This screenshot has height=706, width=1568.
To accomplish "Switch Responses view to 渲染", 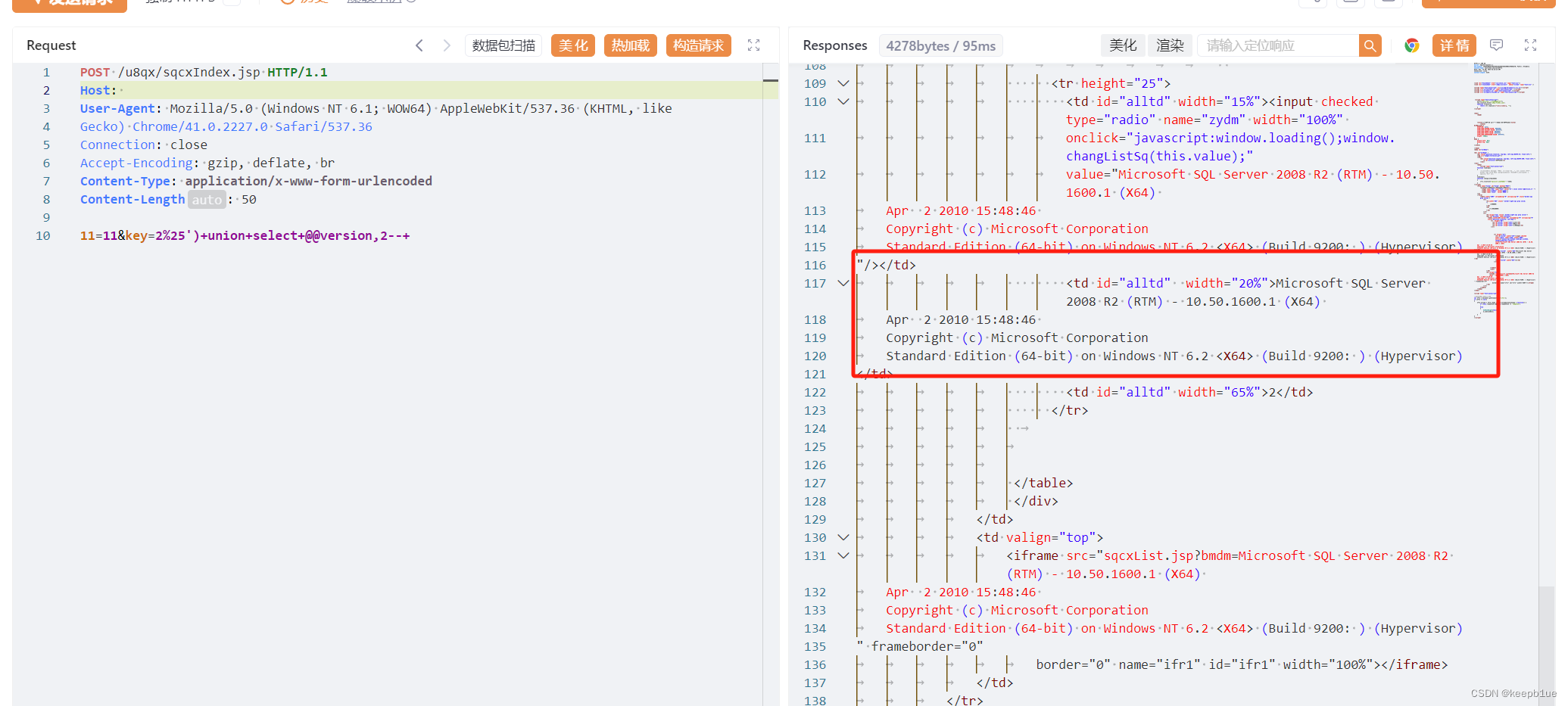I will point(1170,45).
